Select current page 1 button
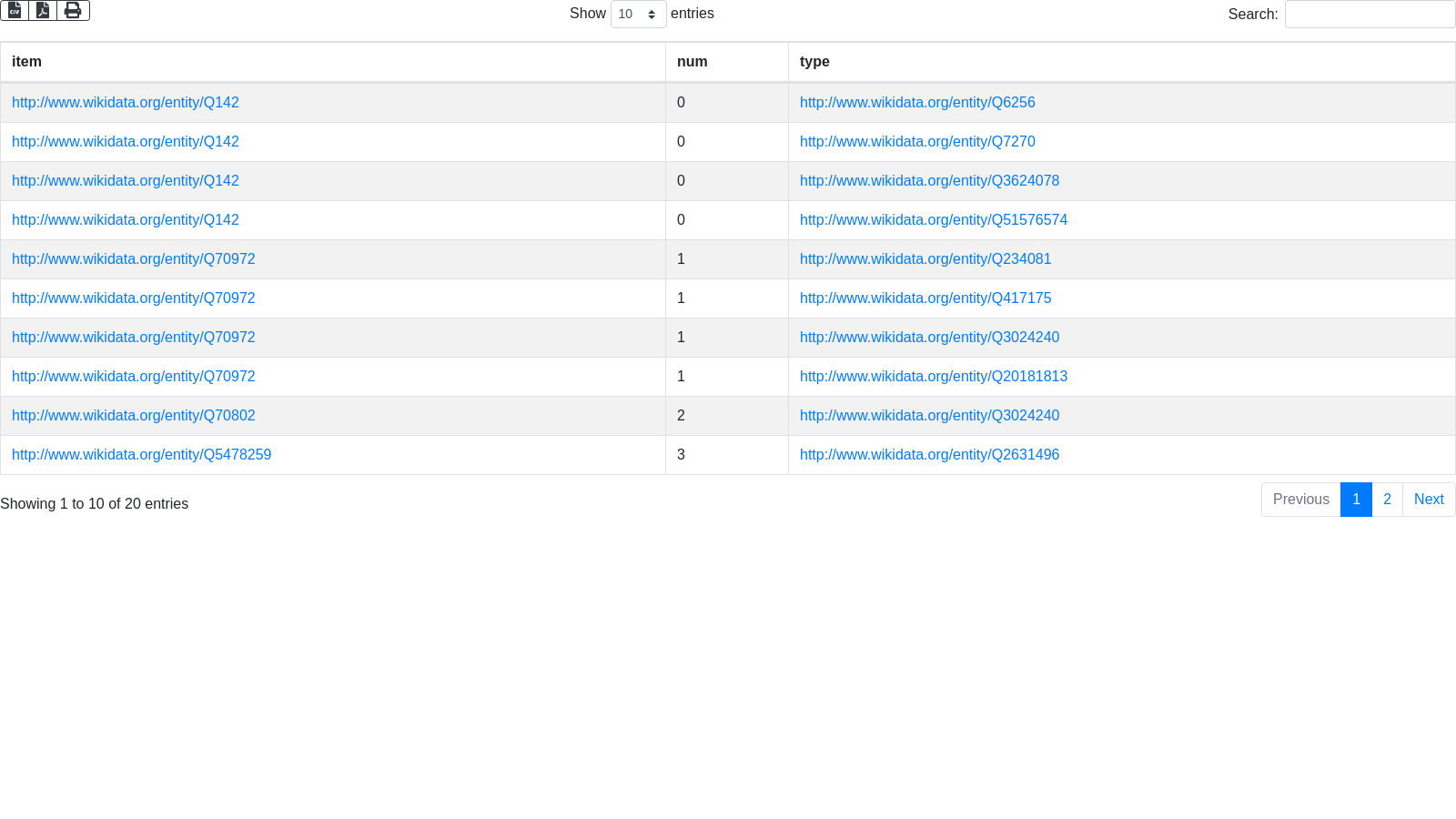Screen dimensions: 1456x819 (1356, 500)
